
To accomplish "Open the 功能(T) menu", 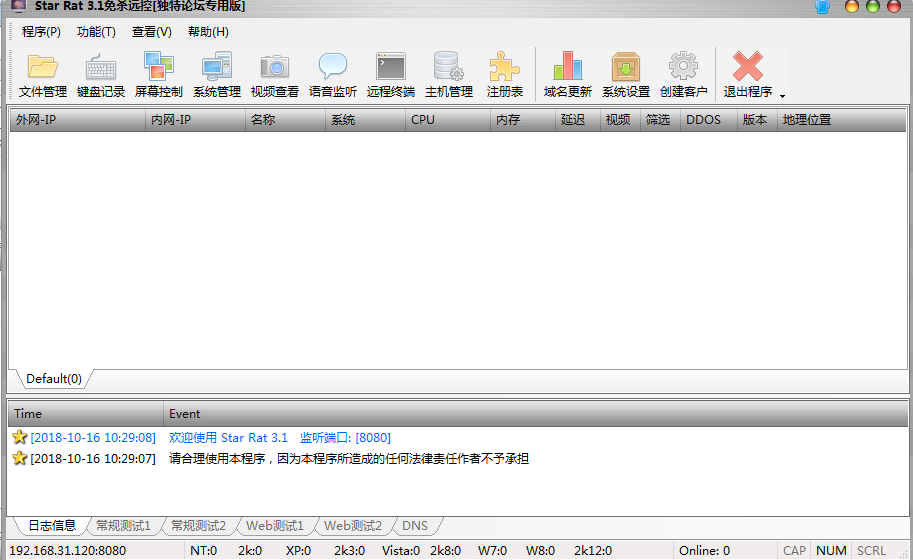I will click(96, 31).
